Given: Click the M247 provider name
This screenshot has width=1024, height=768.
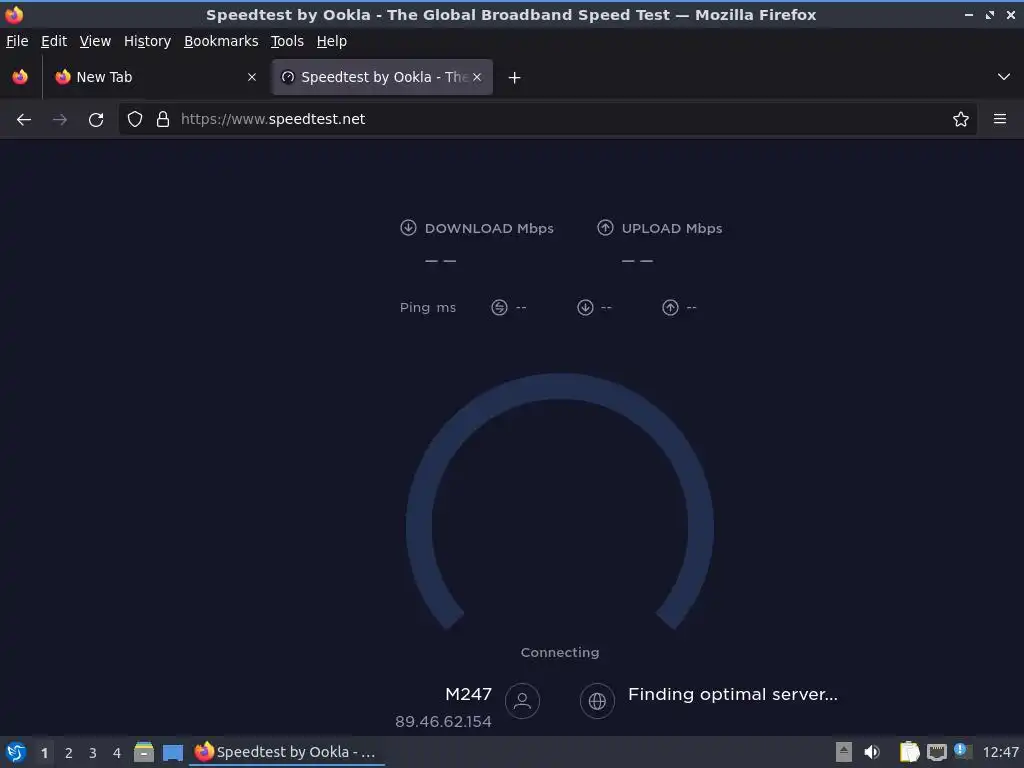Looking at the screenshot, I should click(x=468, y=694).
